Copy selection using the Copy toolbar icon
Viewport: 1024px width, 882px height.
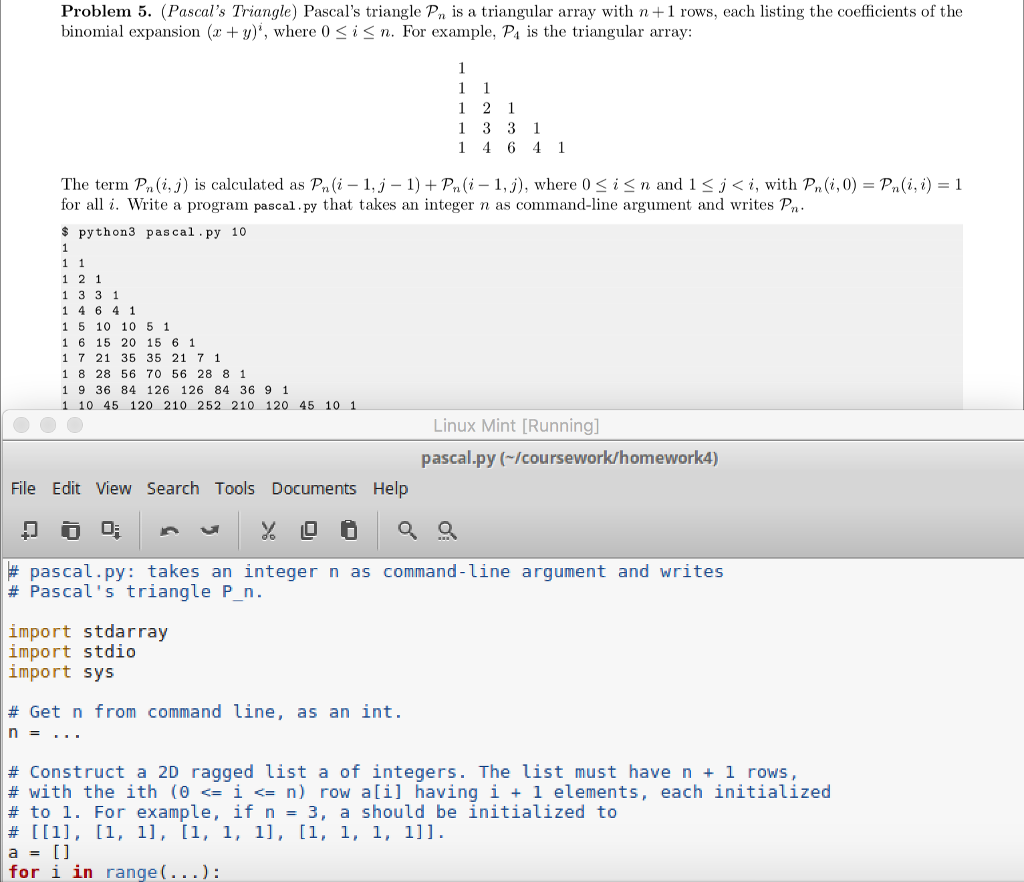click(308, 530)
